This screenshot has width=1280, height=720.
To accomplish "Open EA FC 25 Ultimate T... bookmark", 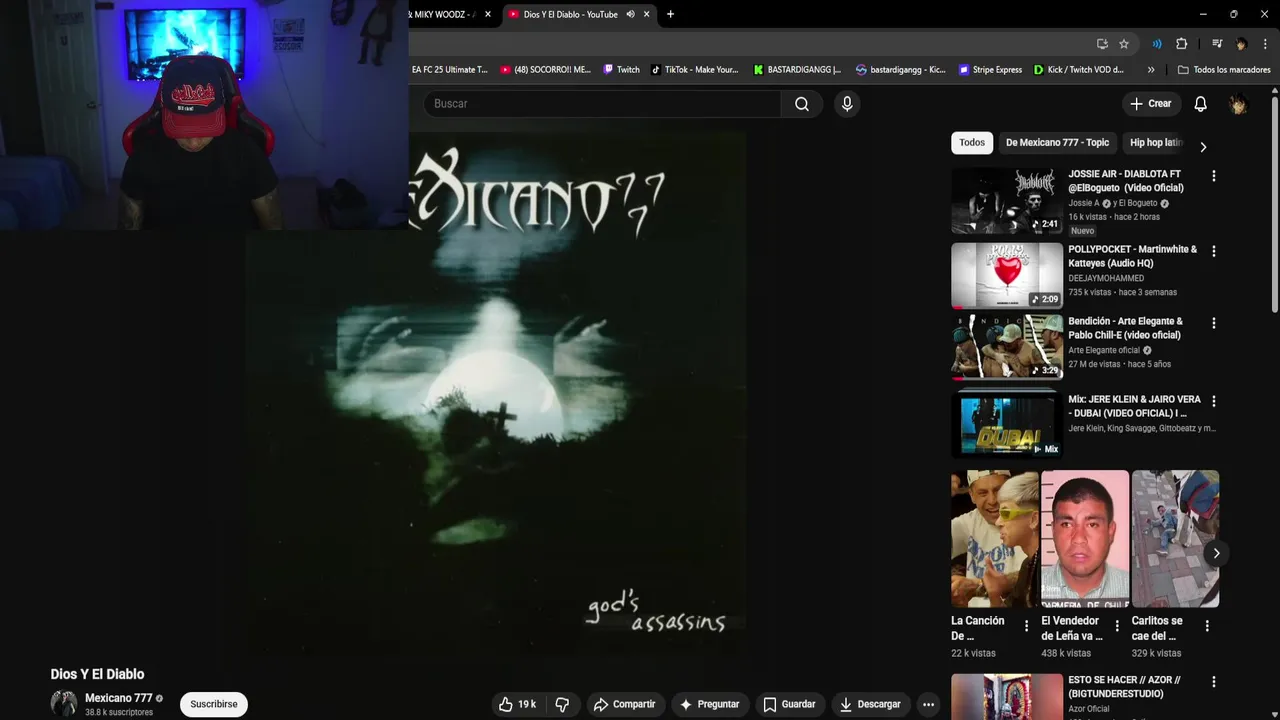I will 449,70.
